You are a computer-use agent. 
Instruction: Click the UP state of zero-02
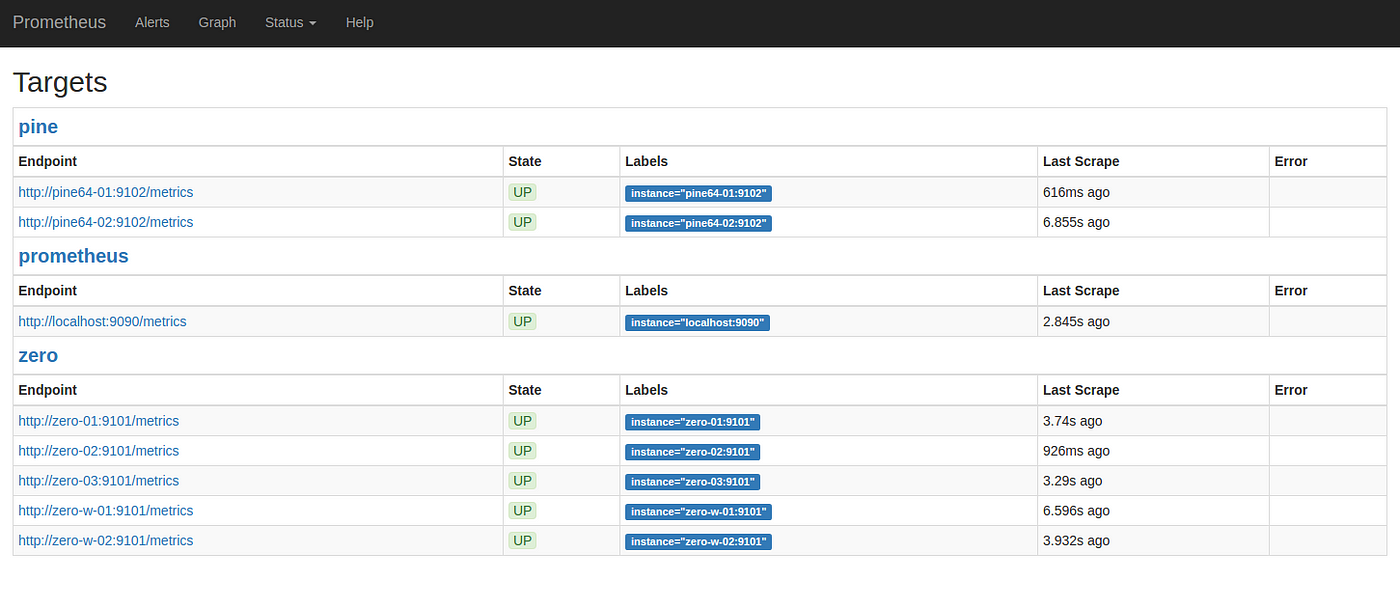522,451
